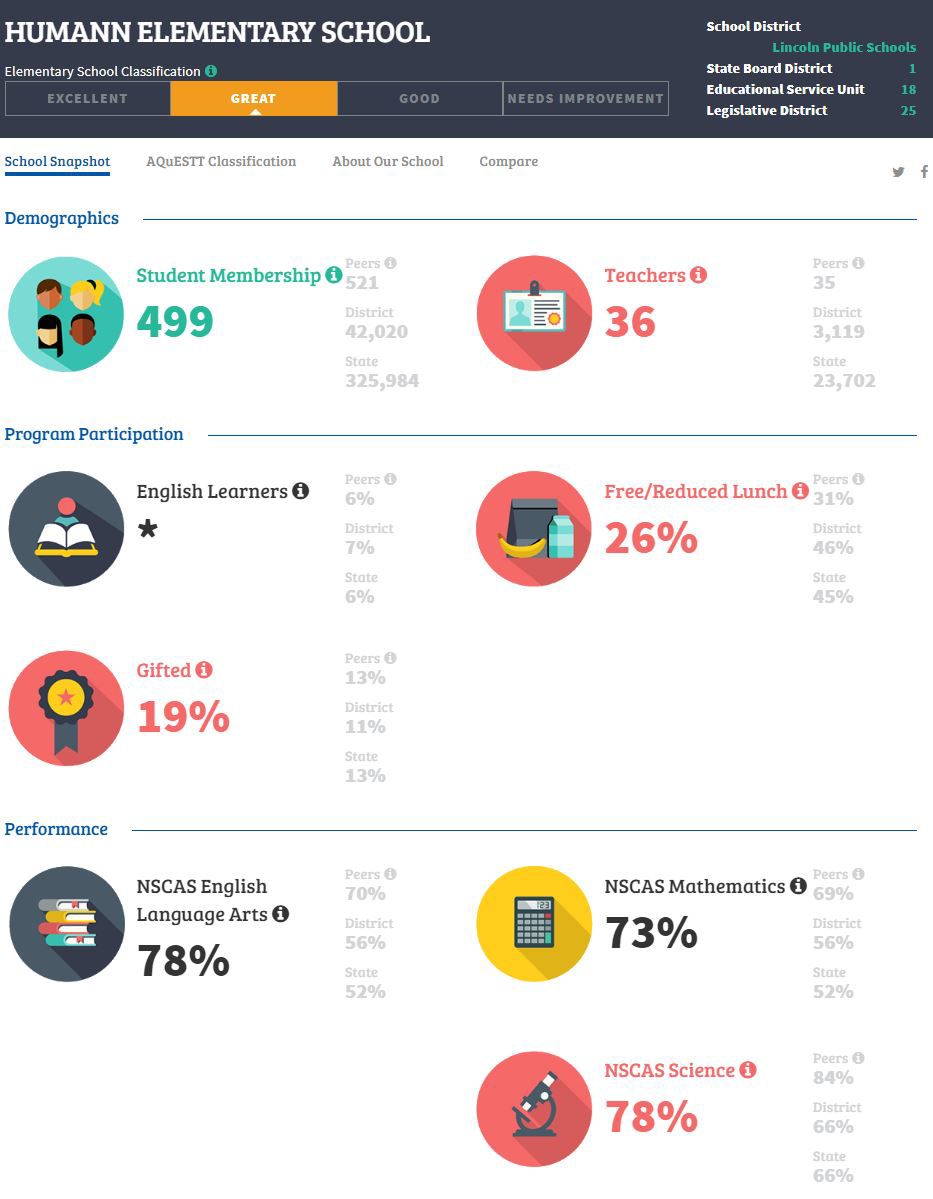Click the GREAT classification segment
933x1199 pixels.
click(x=254, y=99)
